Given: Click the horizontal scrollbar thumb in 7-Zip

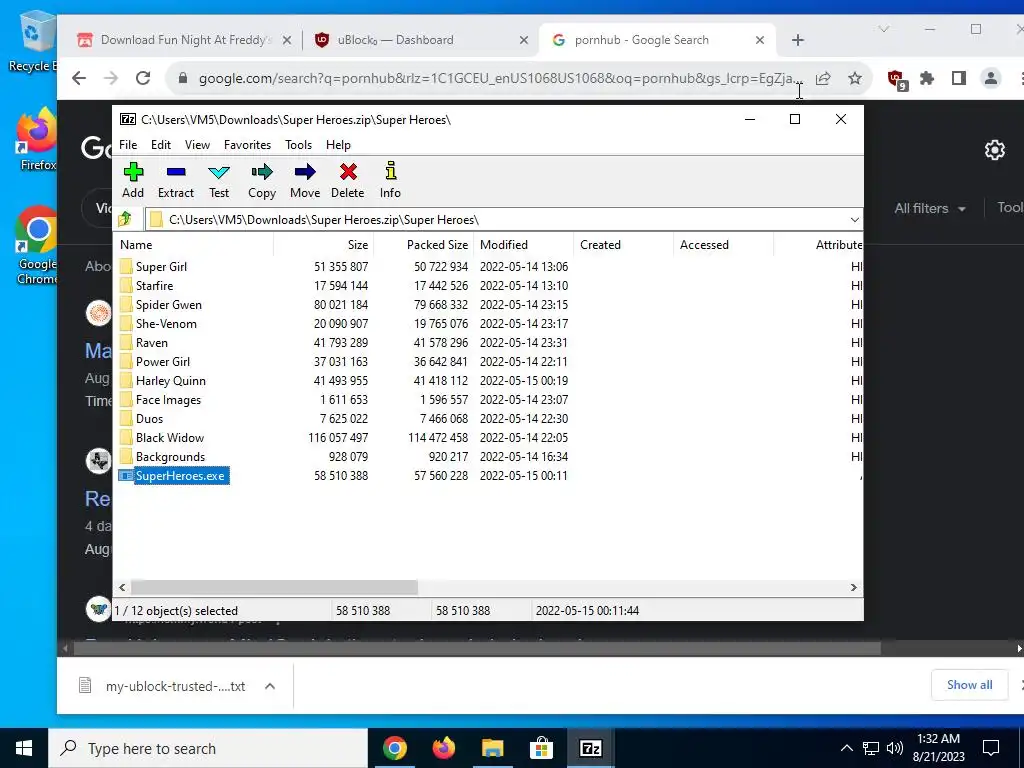Looking at the screenshot, I should point(274,587).
